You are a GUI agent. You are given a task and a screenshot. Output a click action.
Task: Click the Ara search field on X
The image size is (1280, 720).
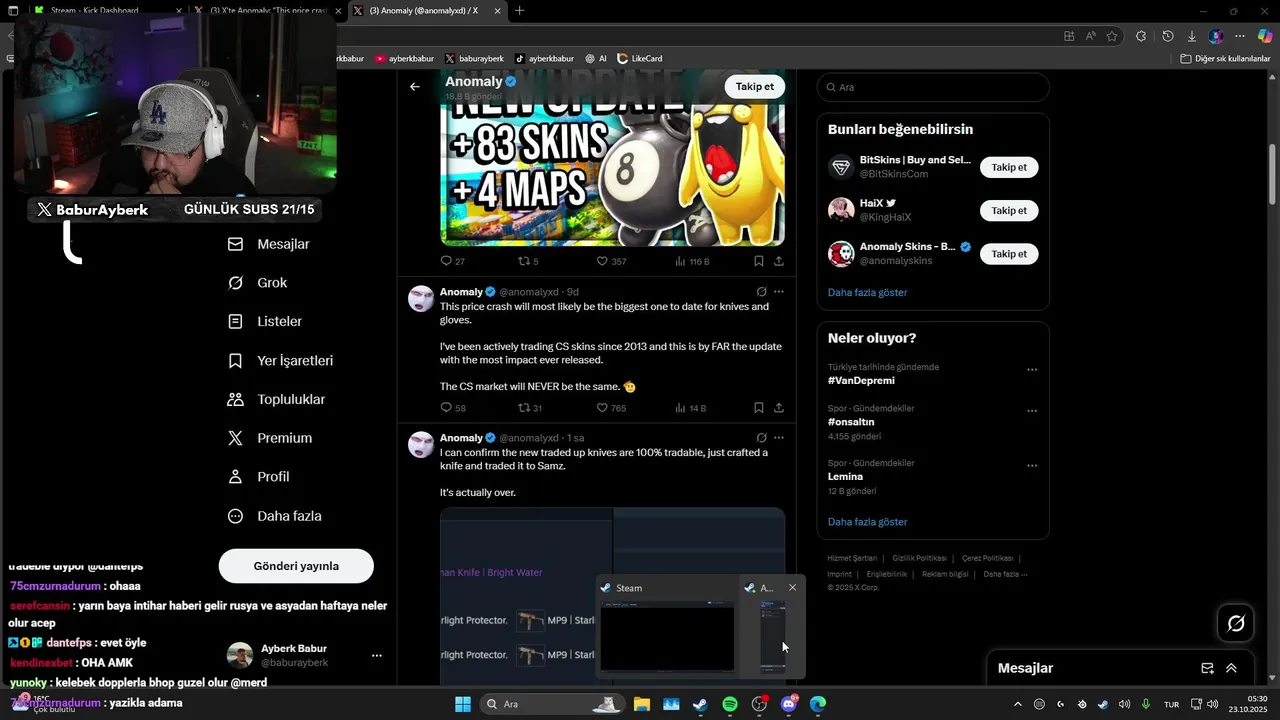pyautogui.click(x=933, y=87)
